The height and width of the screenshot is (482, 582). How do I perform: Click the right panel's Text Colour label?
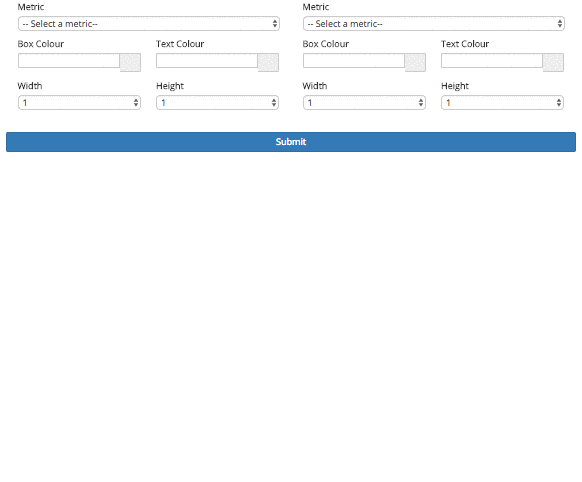tap(465, 44)
